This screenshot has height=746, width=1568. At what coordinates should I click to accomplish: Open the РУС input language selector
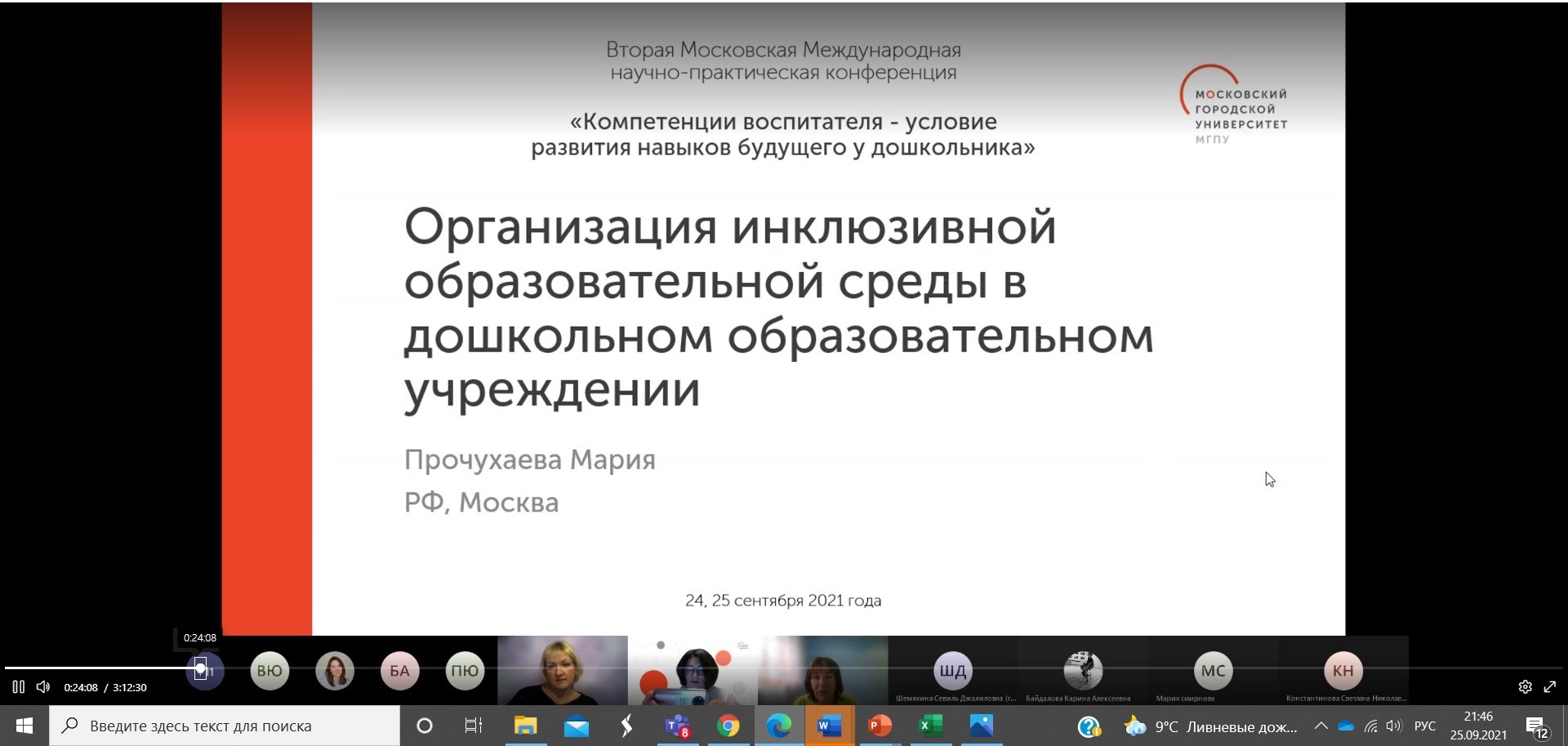(1425, 726)
